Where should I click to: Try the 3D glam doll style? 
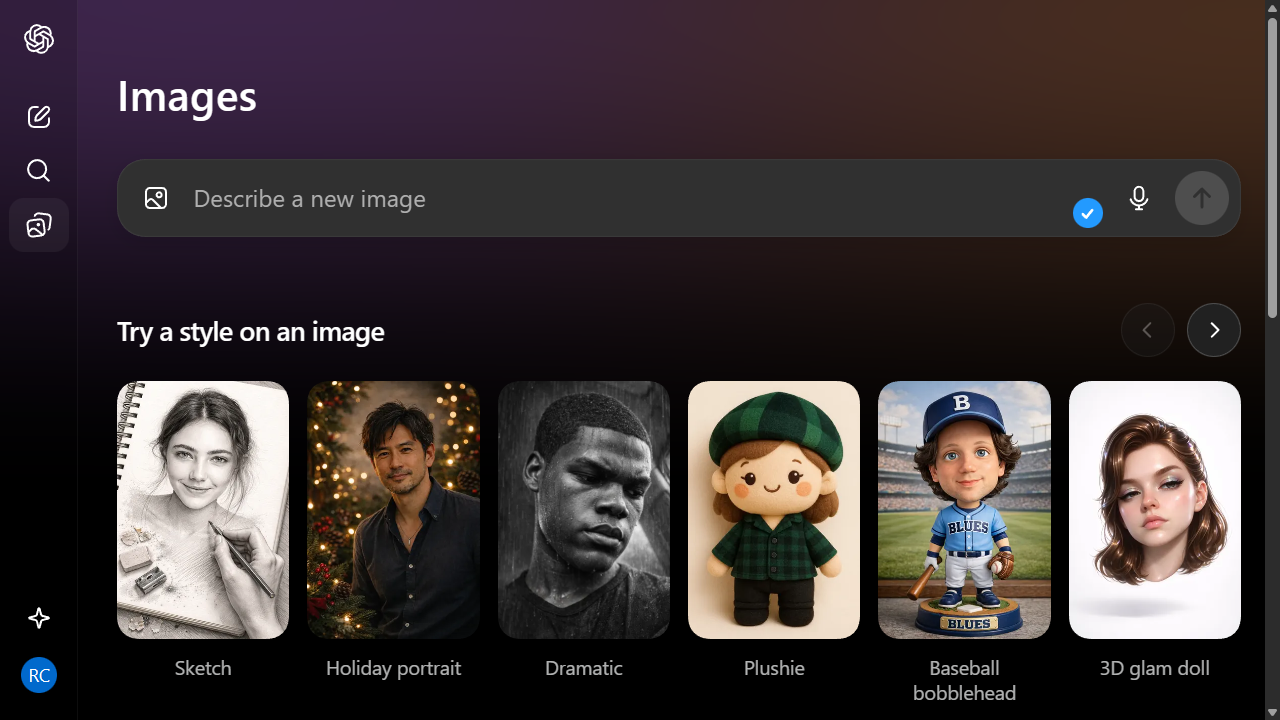click(1154, 510)
